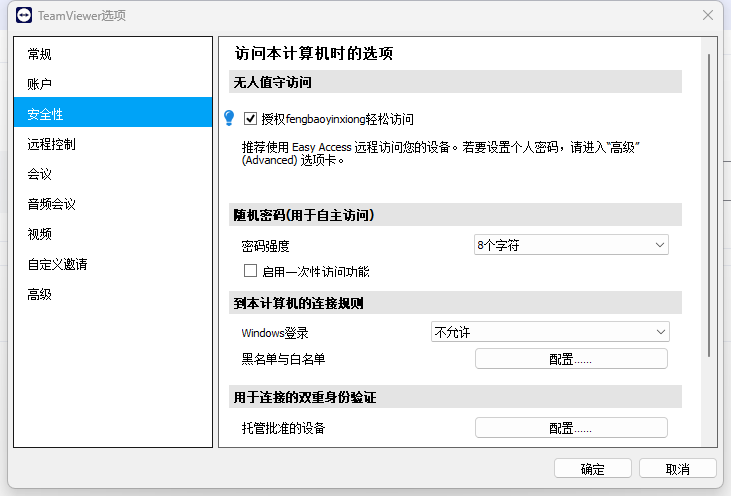The image size is (731, 496).
Task: Enable 启用一次性访问功能 checkbox
Action: pyautogui.click(x=250, y=271)
